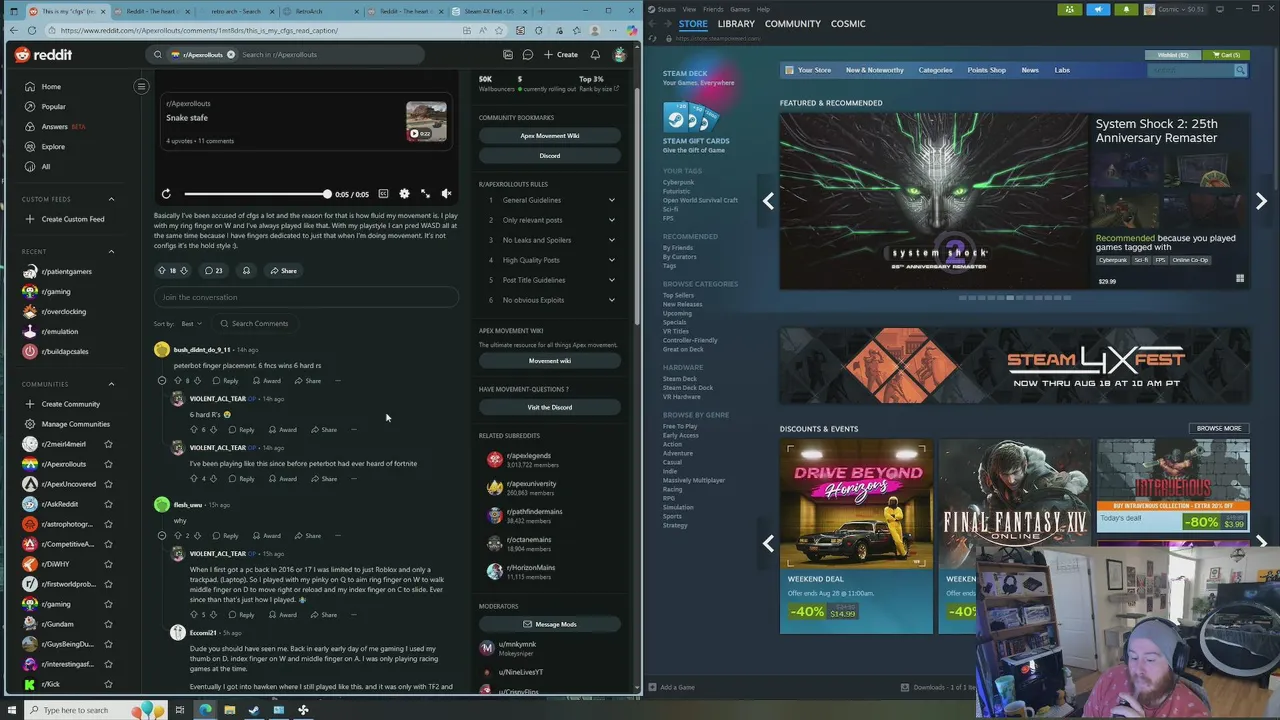1280x720 pixels.
Task: Expand No obvious Exploits rule
Action: (x=550, y=300)
